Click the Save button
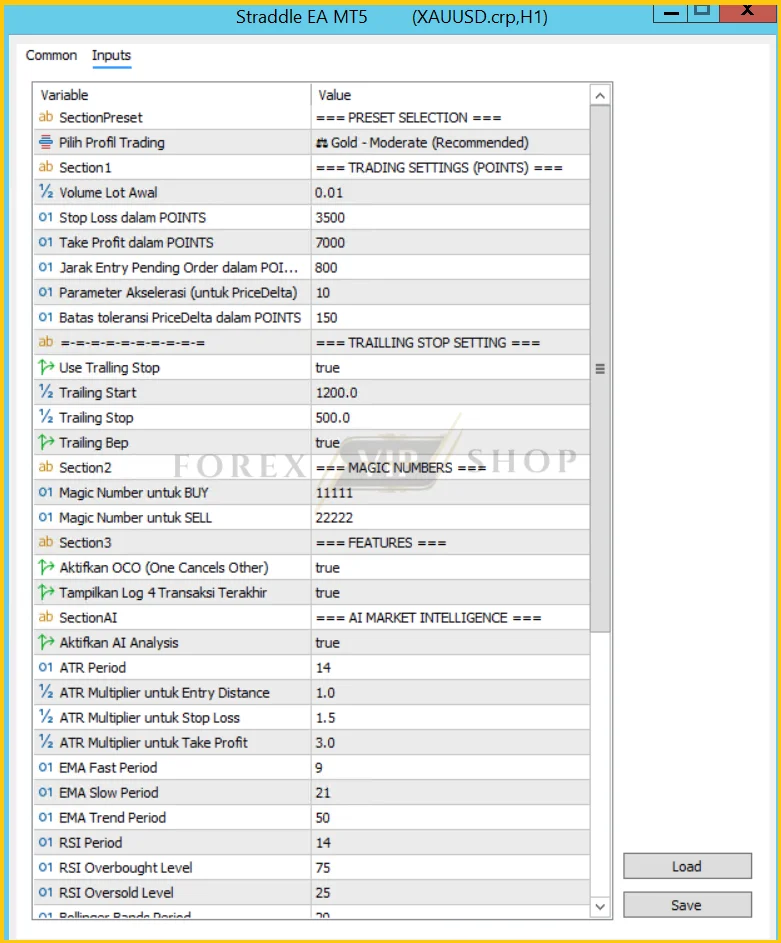The height and width of the screenshot is (943, 781). click(687, 905)
